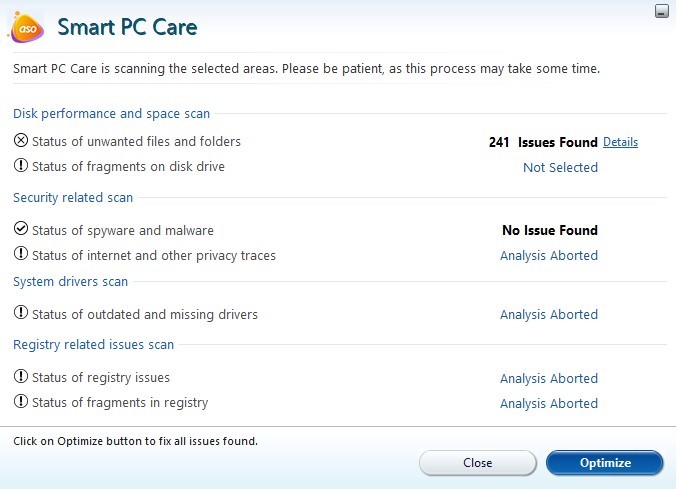The width and height of the screenshot is (679, 489).
Task: Minimize the Smart PC Care window
Action: (661, 11)
